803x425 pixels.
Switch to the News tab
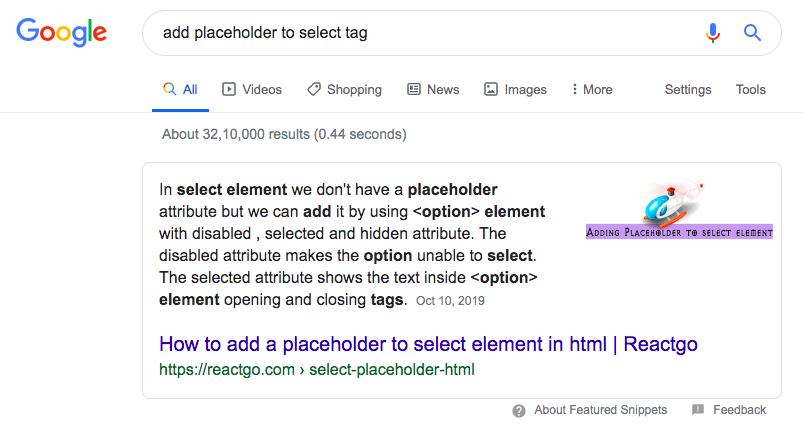point(433,90)
